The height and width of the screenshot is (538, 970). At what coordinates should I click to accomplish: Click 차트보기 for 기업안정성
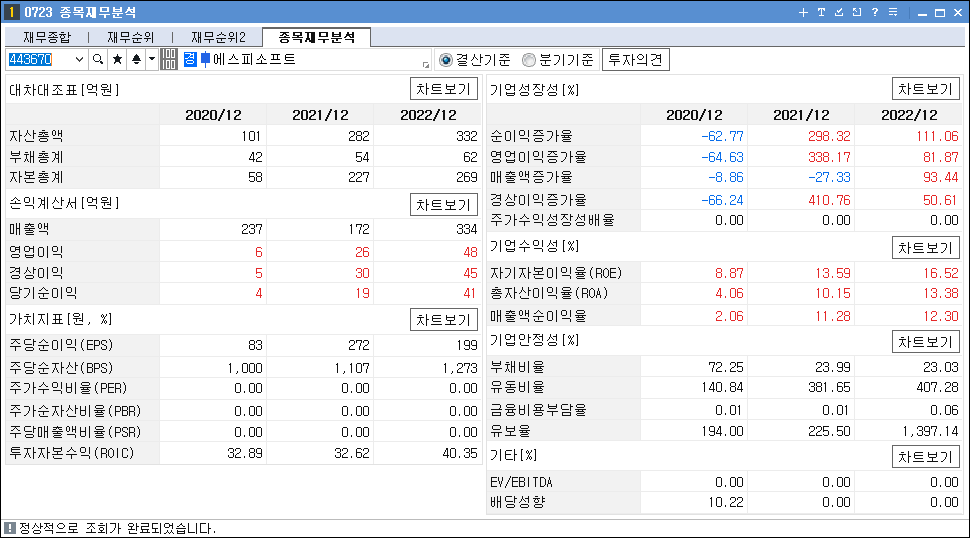[x=925, y=342]
